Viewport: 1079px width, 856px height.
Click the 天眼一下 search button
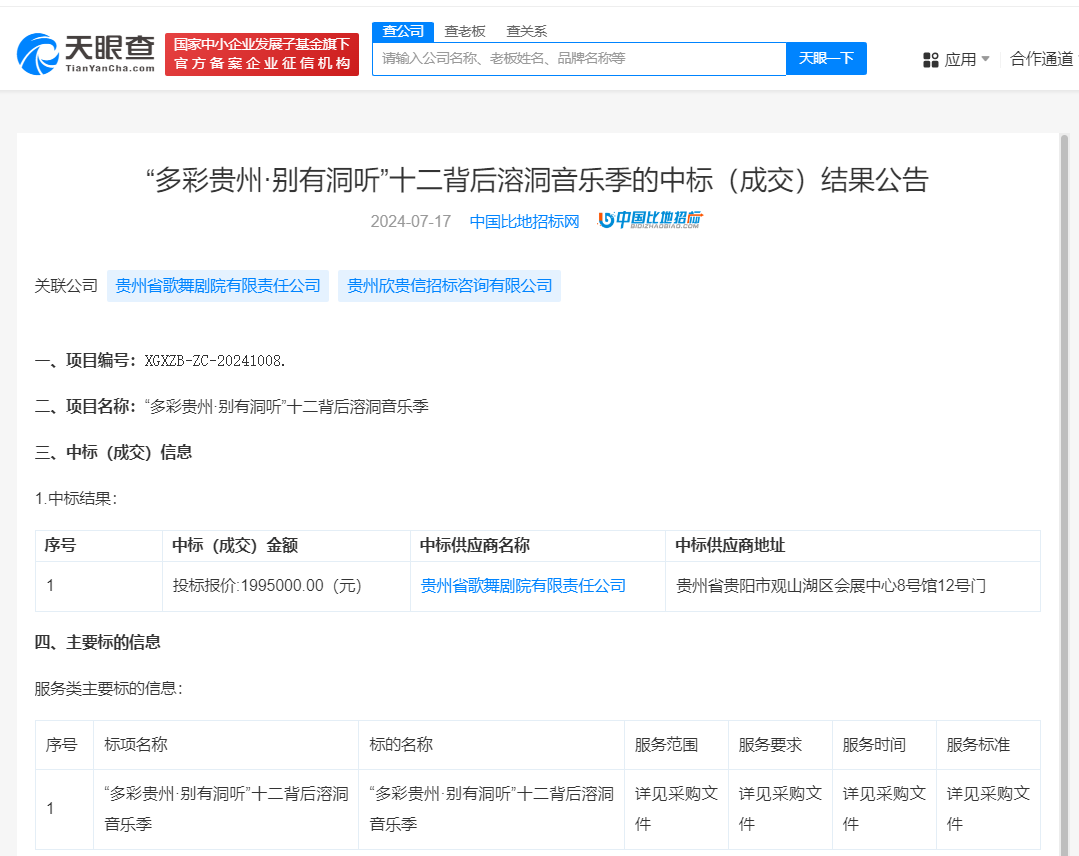pos(826,58)
